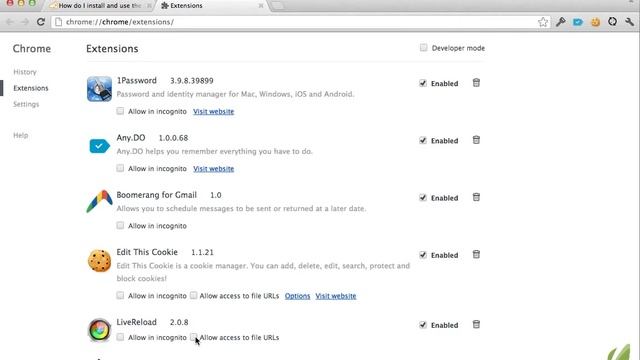
Task: Remove Boomerang for Gmail via trash icon
Action: pos(476,197)
